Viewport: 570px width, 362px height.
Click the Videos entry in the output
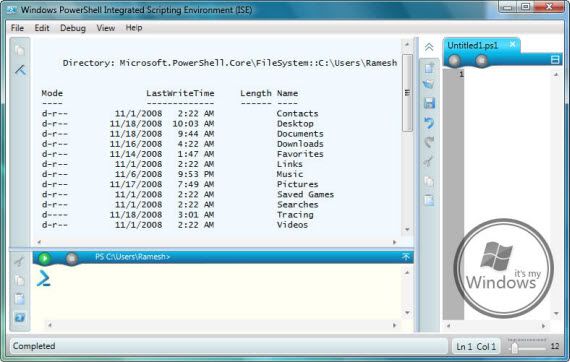(292, 225)
